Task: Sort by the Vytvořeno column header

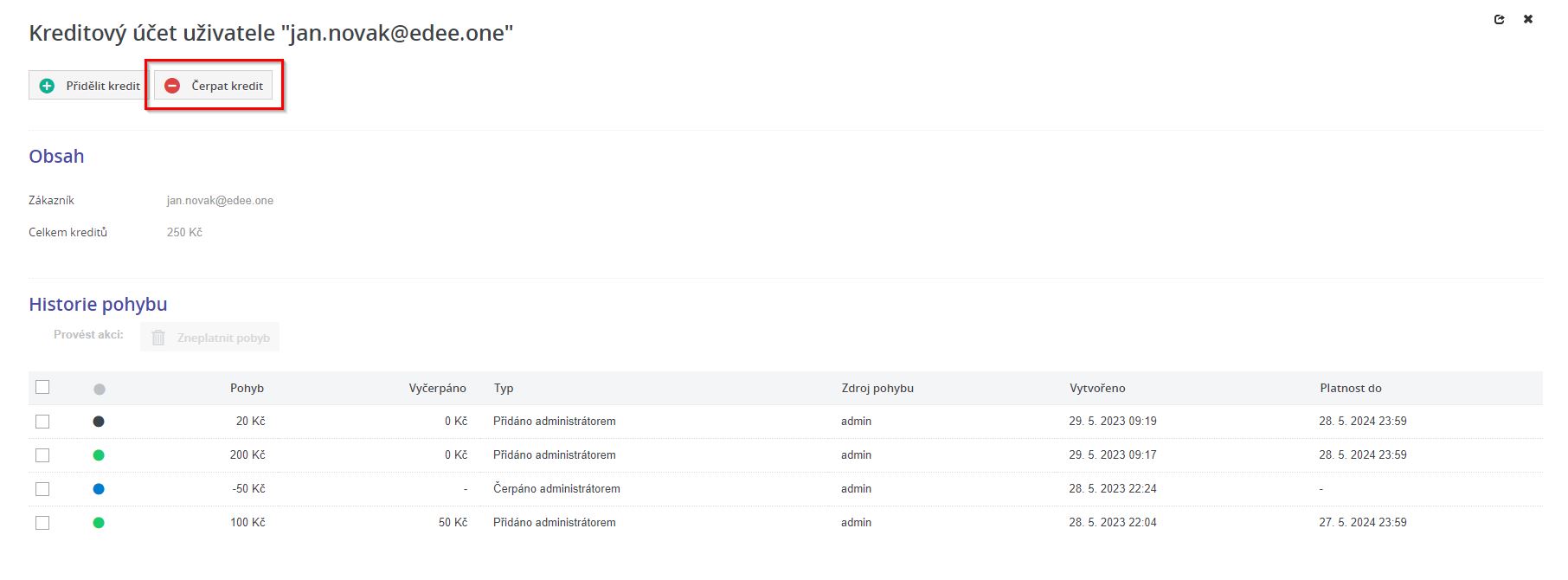Action: point(1097,389)
